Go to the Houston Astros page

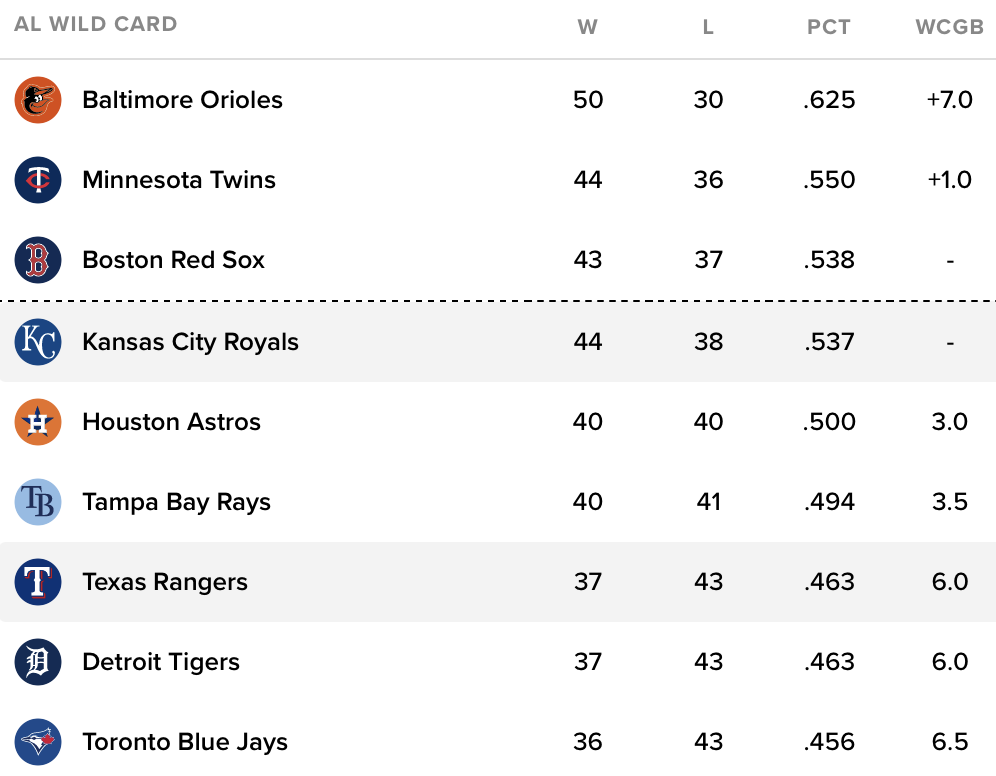[171, 422]
